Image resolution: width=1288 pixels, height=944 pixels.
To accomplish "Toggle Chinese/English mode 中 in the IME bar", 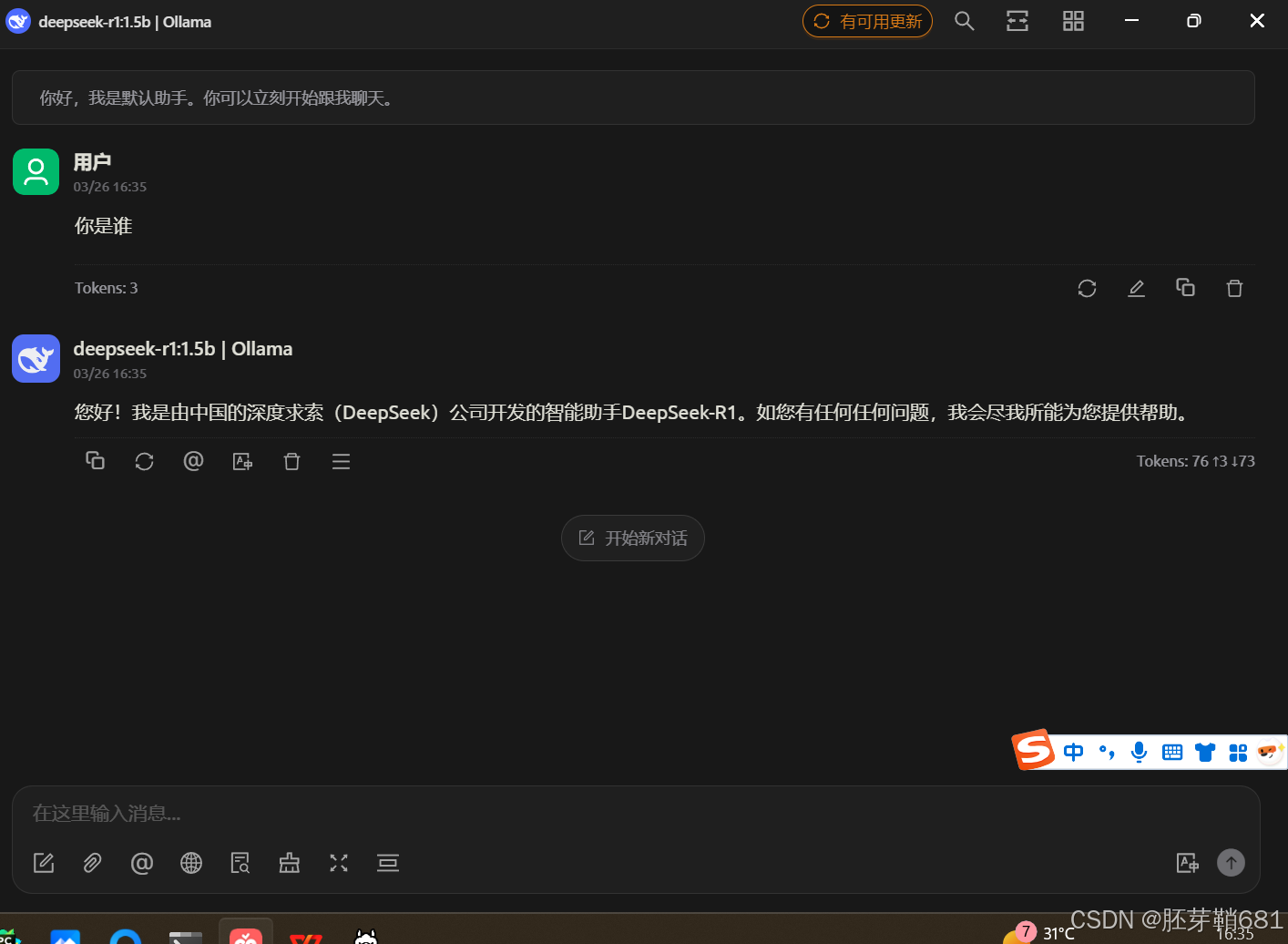I will 1074,752.
